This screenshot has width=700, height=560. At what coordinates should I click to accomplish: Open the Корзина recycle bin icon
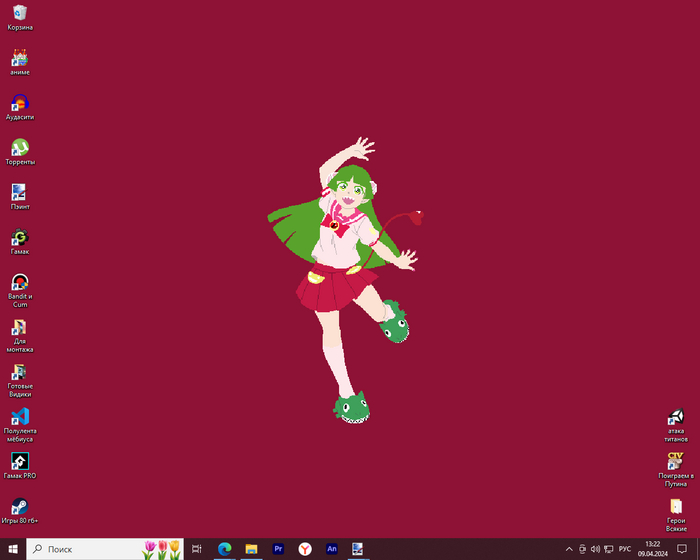(20, 13)
